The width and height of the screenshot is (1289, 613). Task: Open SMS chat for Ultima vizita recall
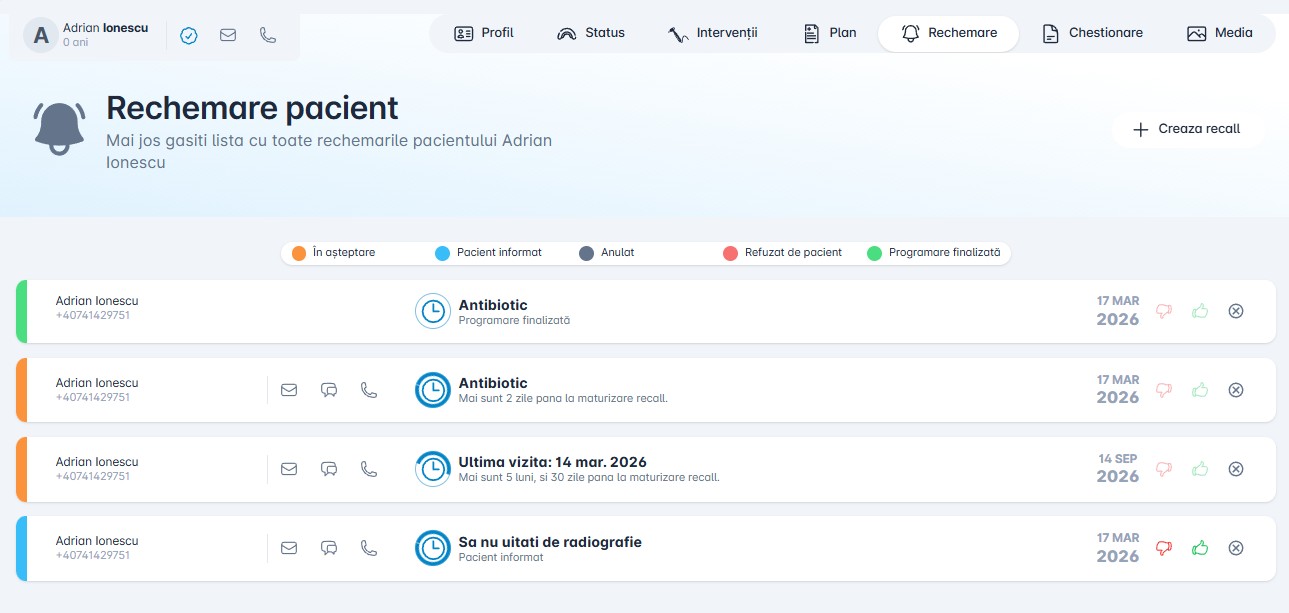pos(329,469)
